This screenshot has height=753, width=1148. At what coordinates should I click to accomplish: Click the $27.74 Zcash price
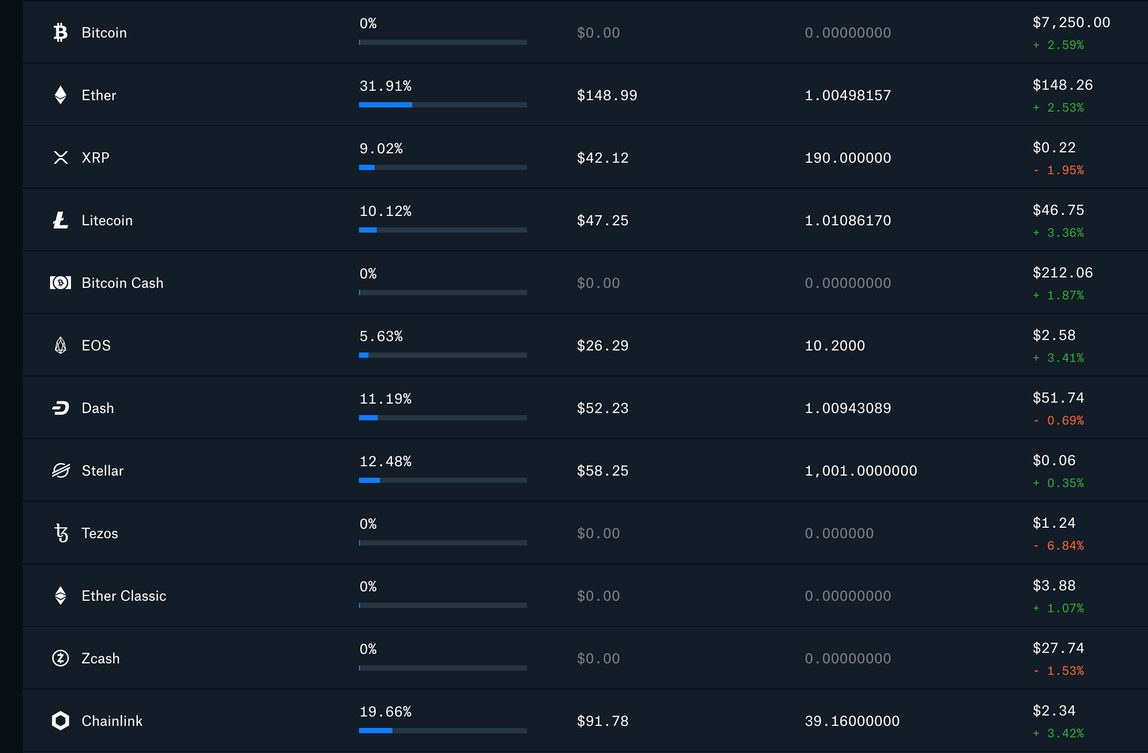click(1058, 648)
